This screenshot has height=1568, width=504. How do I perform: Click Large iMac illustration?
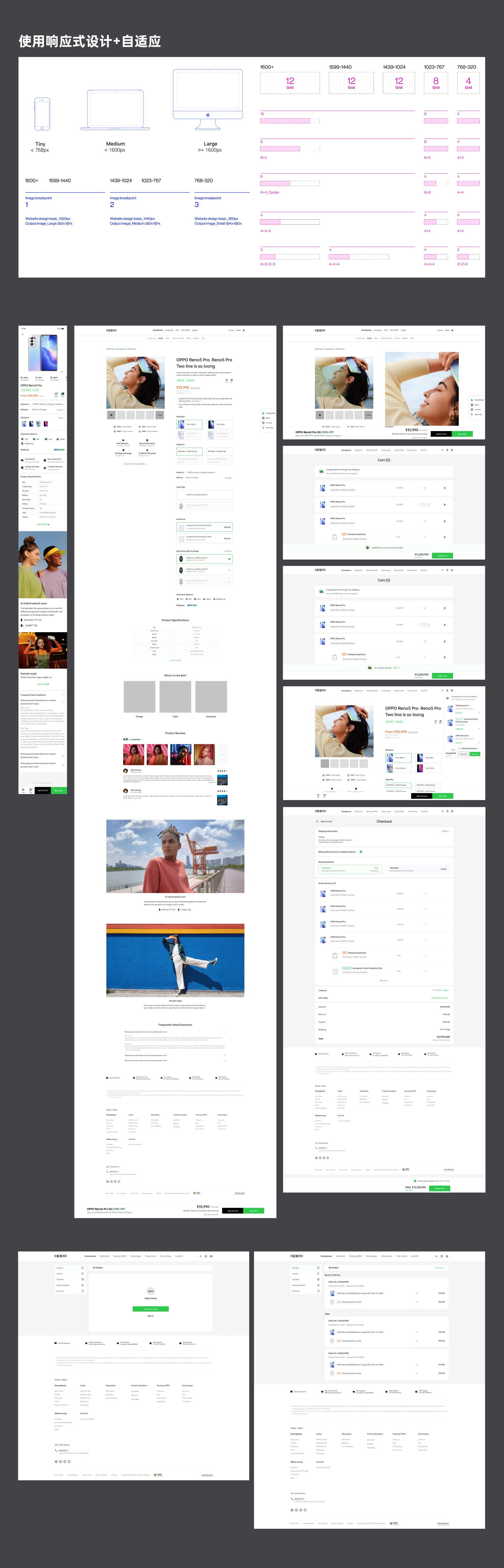207,99
